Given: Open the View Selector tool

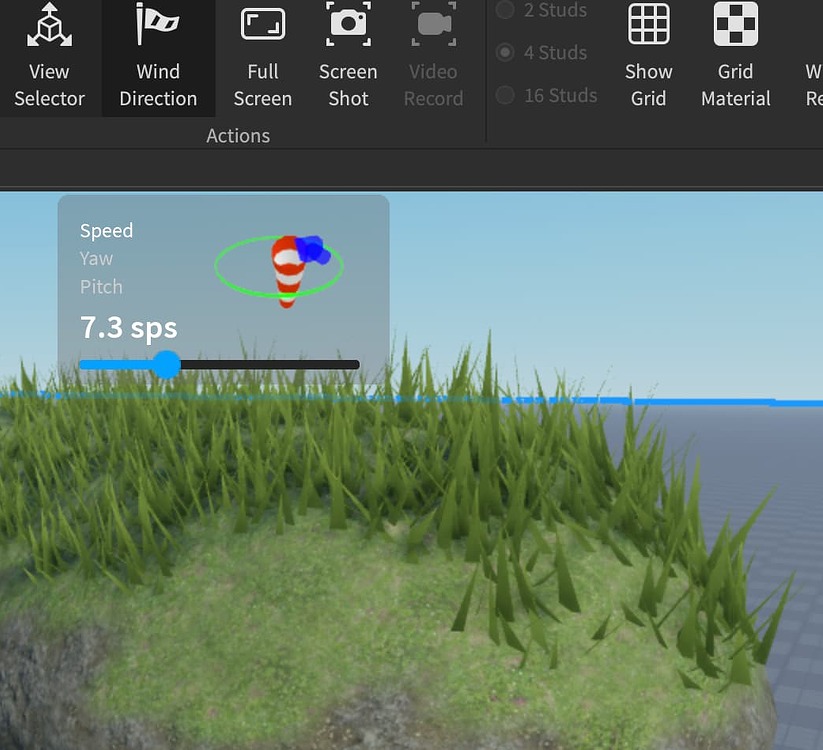Looking at the screenshot, I should point(49,55).
